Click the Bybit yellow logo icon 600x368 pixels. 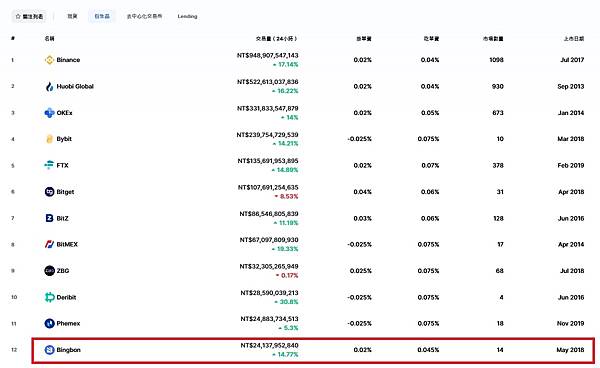click(x=49, y=139)
